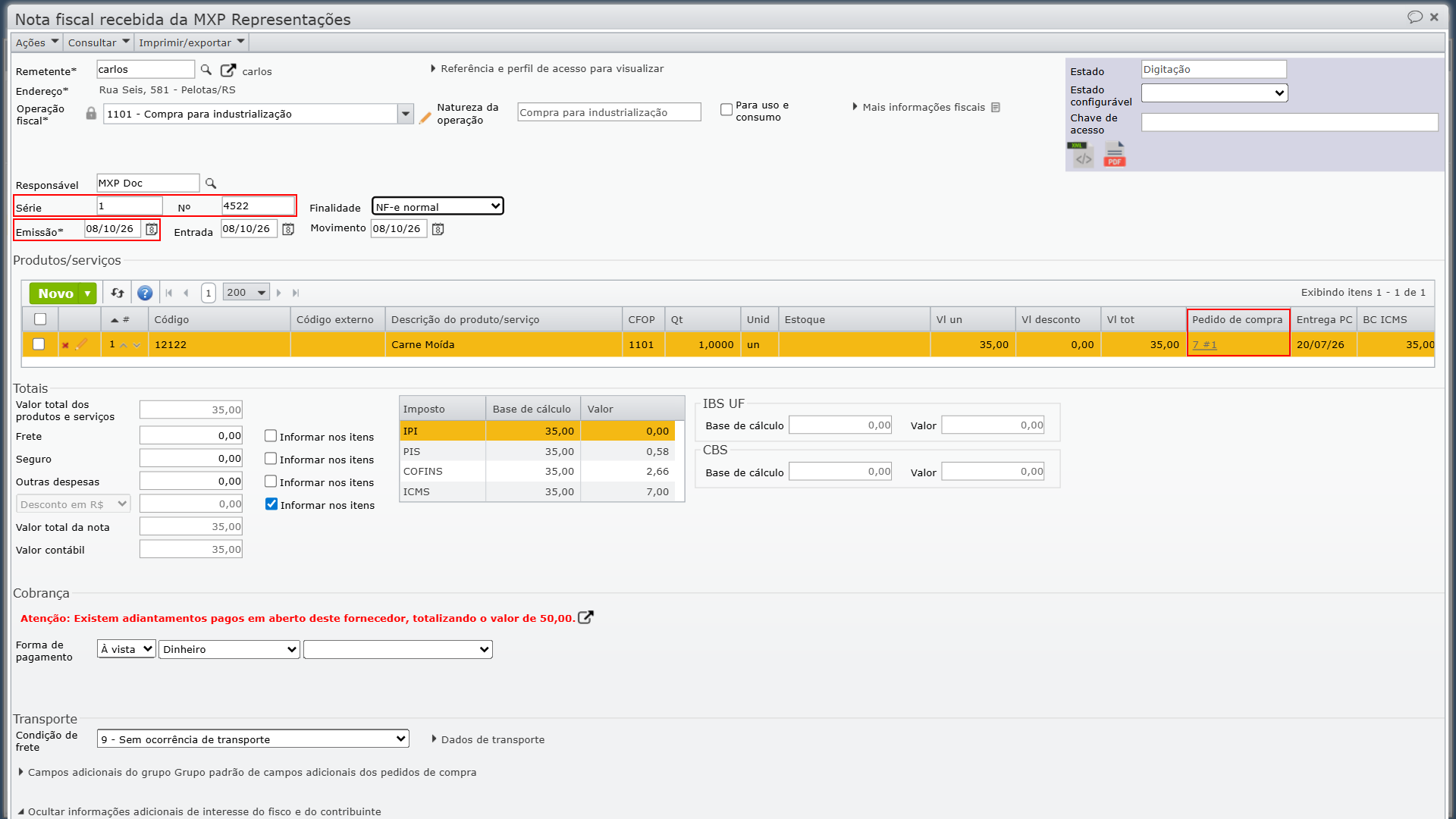The height and width of the screenshot is (819, 1456).
Task: Expand Referência e perfil de acesso para visualizar
Action: 547,69
